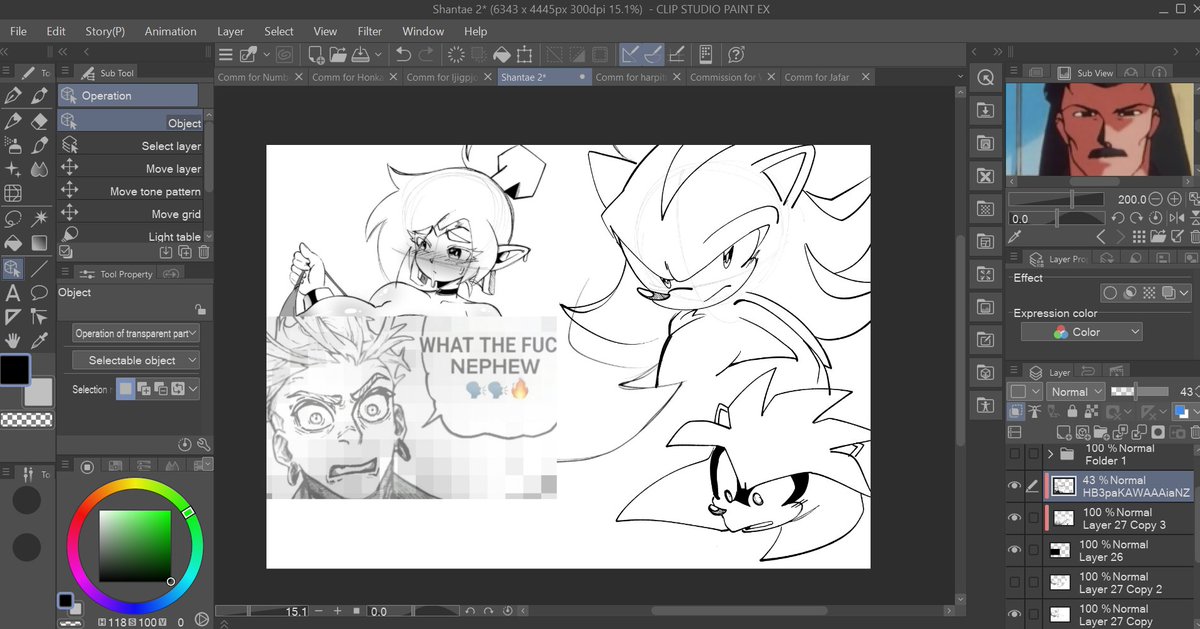Choose the Move grid sub tool
Screen dimensions: 1200x629
tap(131, 214)
